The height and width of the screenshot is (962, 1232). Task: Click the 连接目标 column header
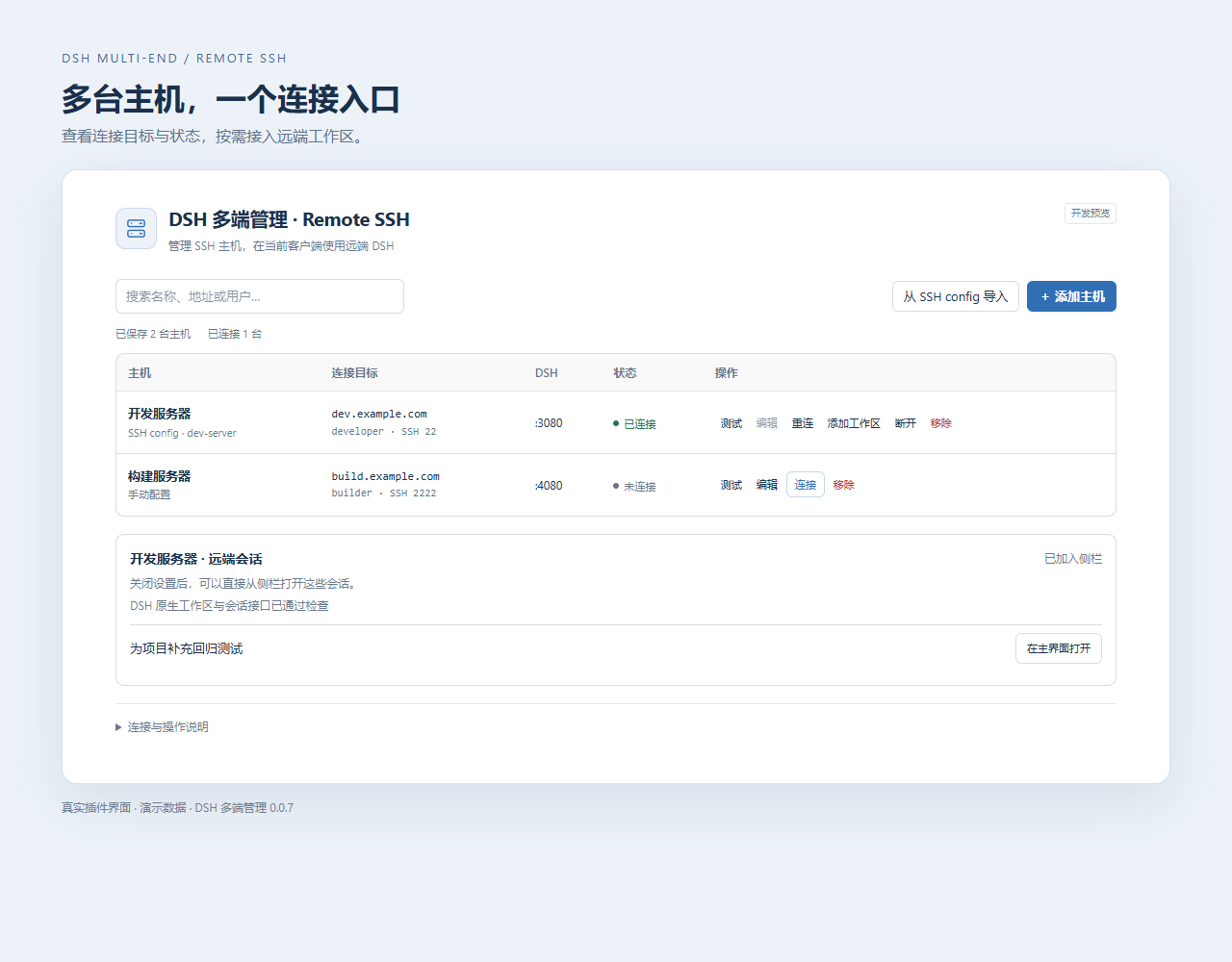coord(355,373)
